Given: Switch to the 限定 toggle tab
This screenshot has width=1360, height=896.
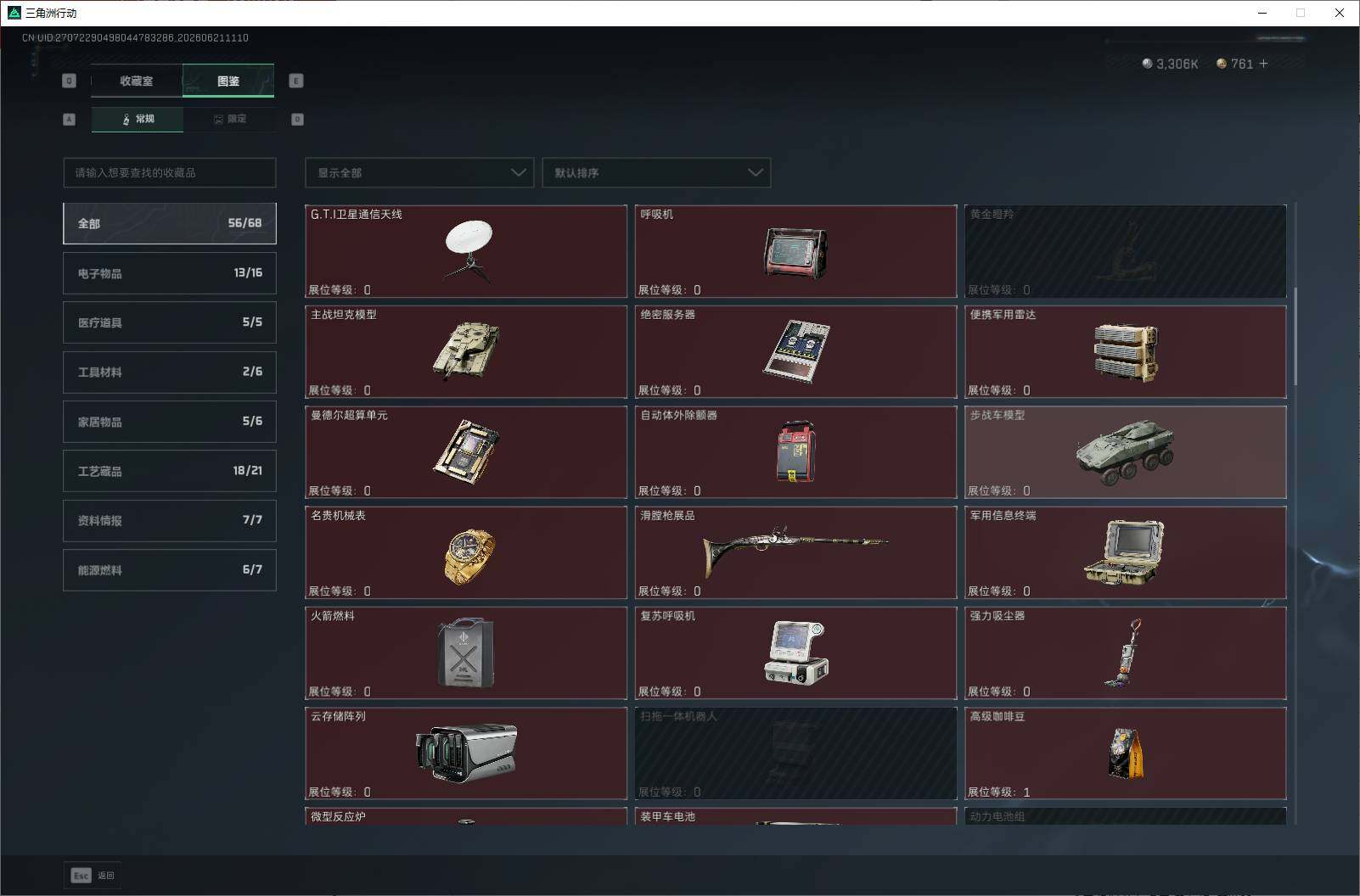Looking at the screenshot, I should tap(229, 119).
